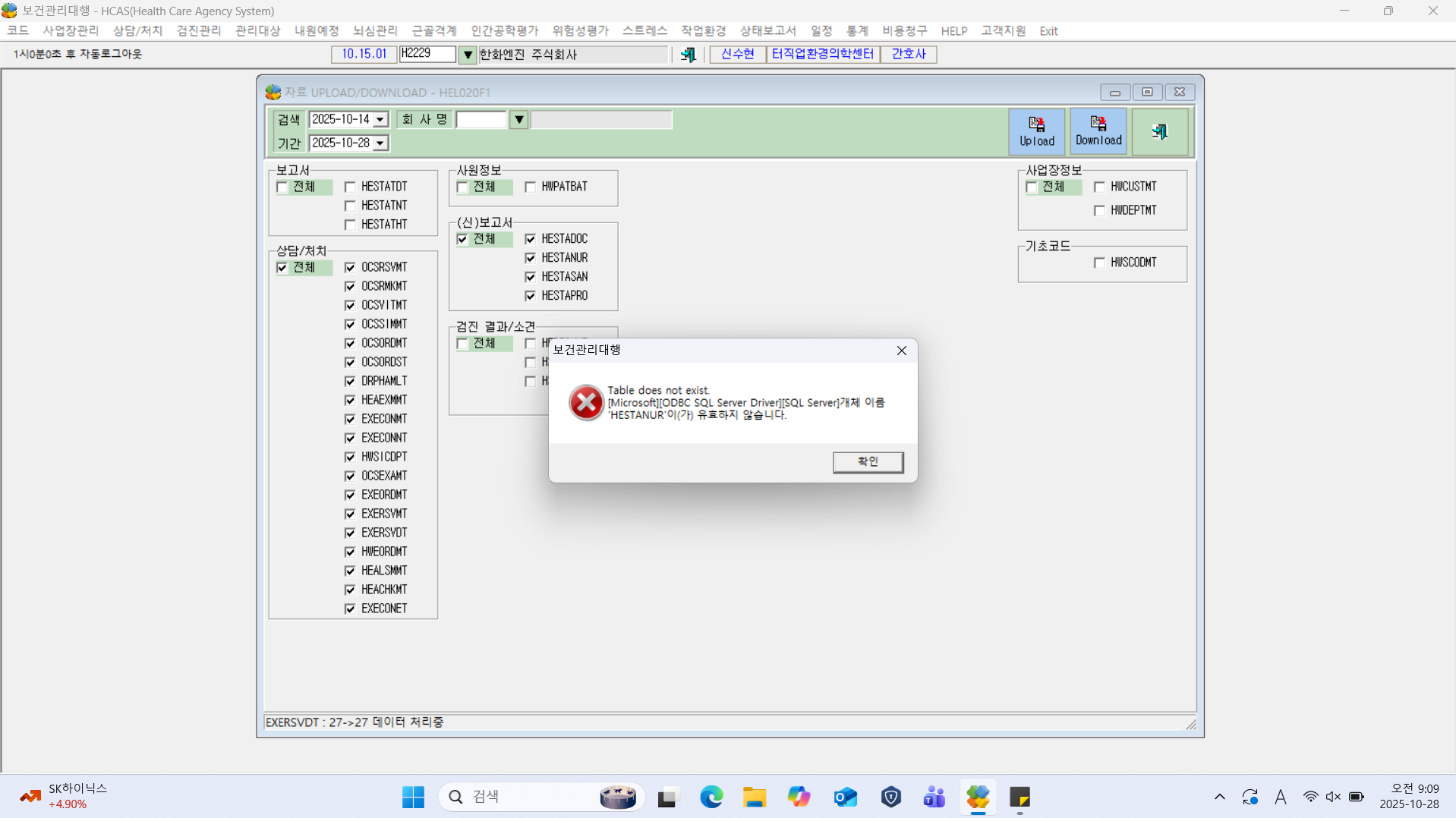1456x818 pixels.
Task: Open Outlook from the taskbar
Action: (845, 797)
